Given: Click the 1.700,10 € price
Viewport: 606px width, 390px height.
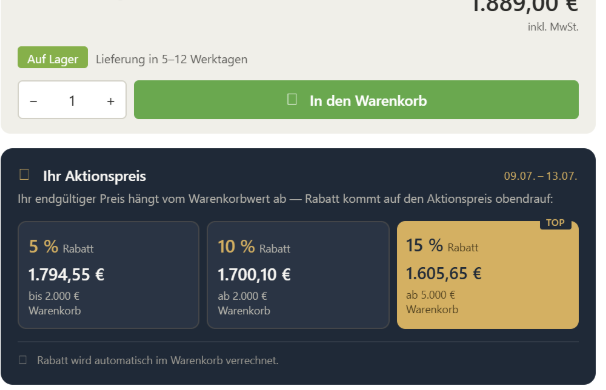Looking at the screenshot, I should pos(254,275).
